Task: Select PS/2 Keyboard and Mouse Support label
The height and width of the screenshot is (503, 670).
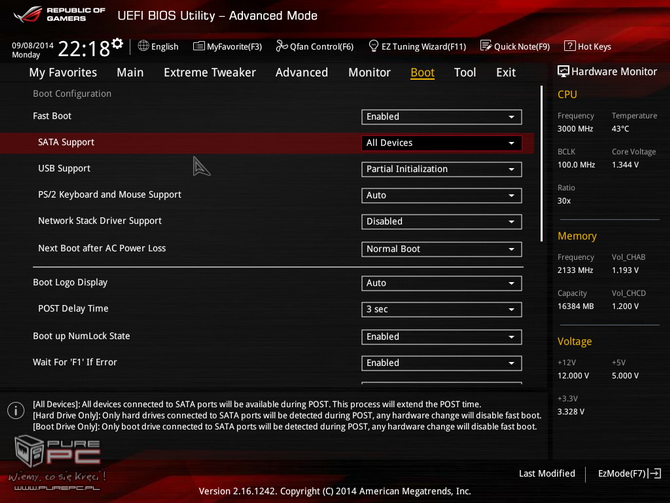Action: click(109, 195)
